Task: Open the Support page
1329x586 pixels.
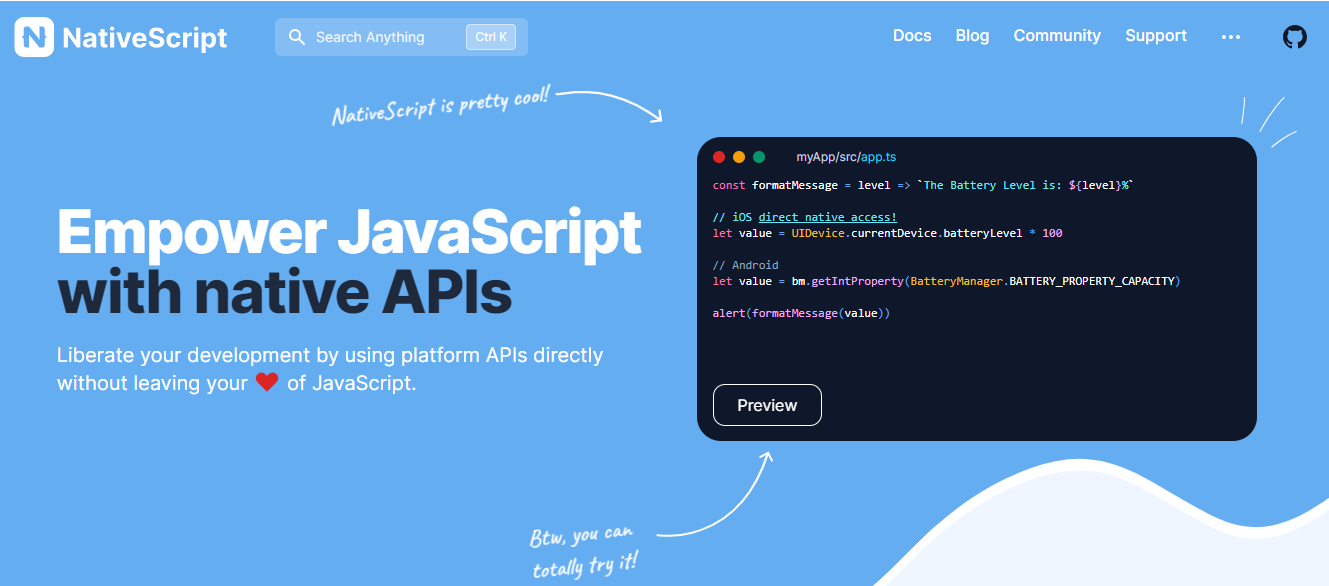Action: pos(1156,36)
